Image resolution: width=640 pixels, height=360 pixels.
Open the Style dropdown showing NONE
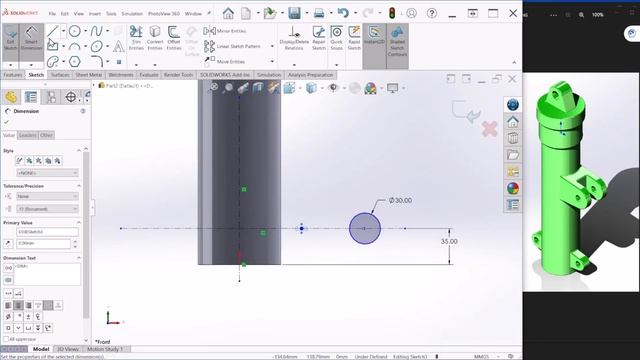tap(47, 173)
